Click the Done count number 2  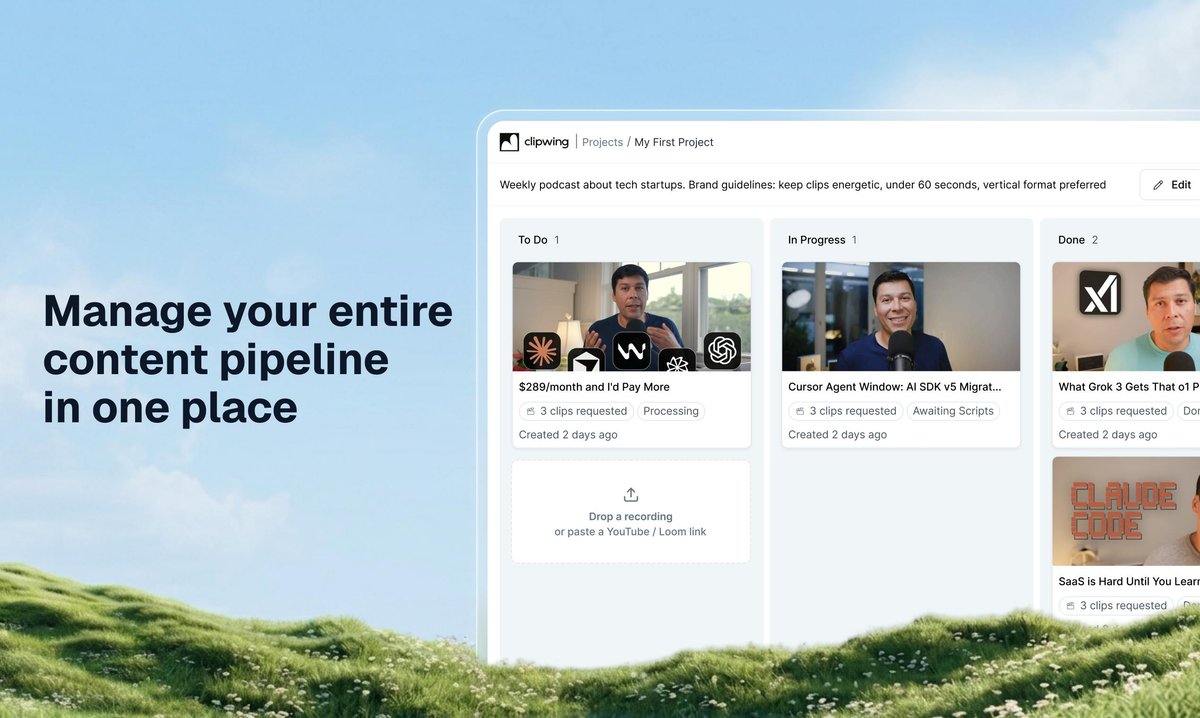(x=1095, y=240)
